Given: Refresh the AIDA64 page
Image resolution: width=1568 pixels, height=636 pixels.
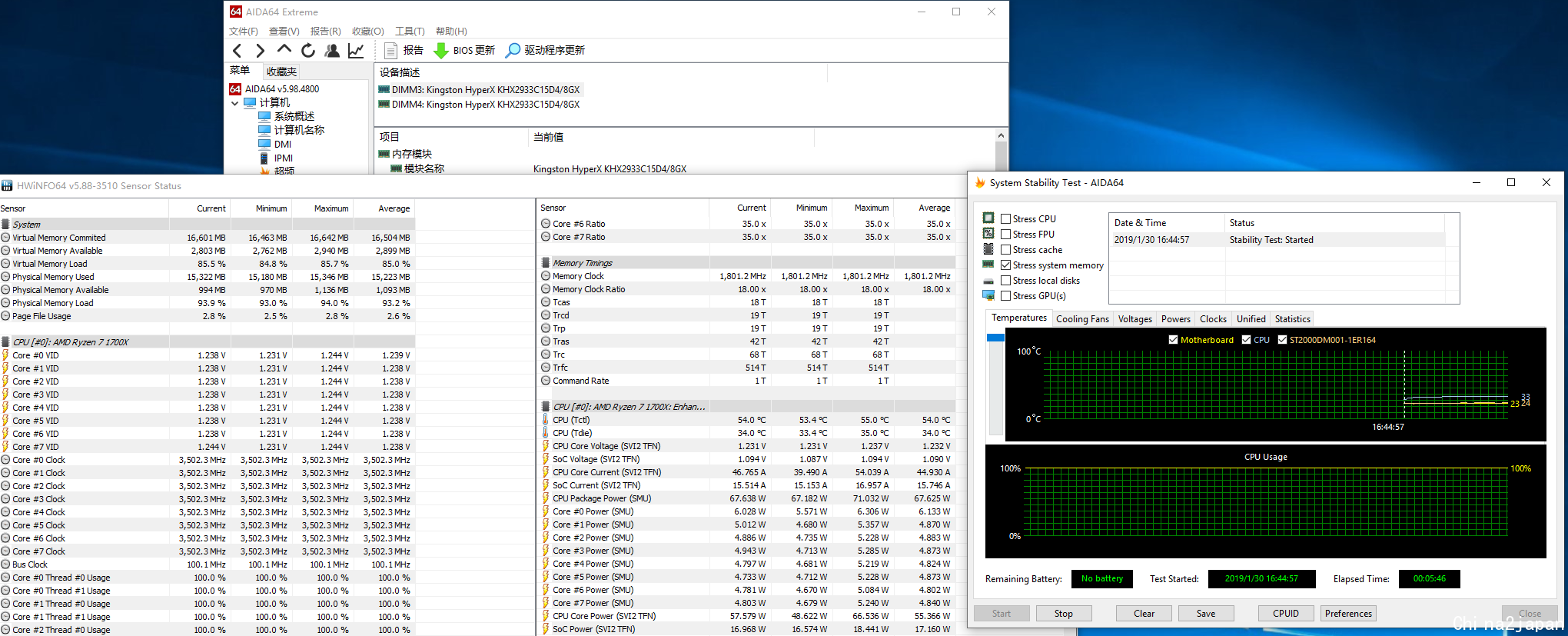Looking at the screenshot, I should click(x=308, y=51).
